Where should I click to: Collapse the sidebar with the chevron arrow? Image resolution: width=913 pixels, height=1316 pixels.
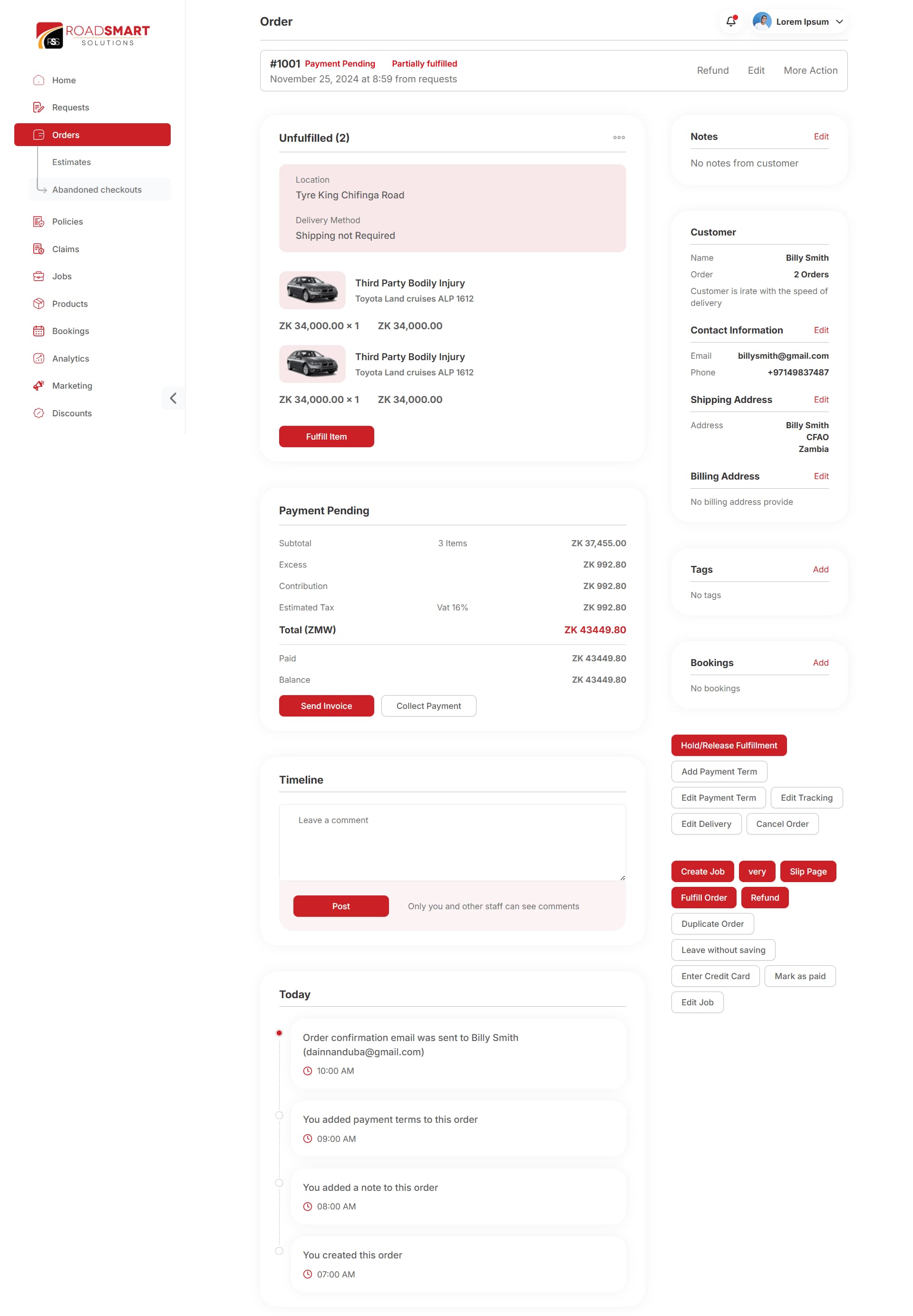[173, 398]
